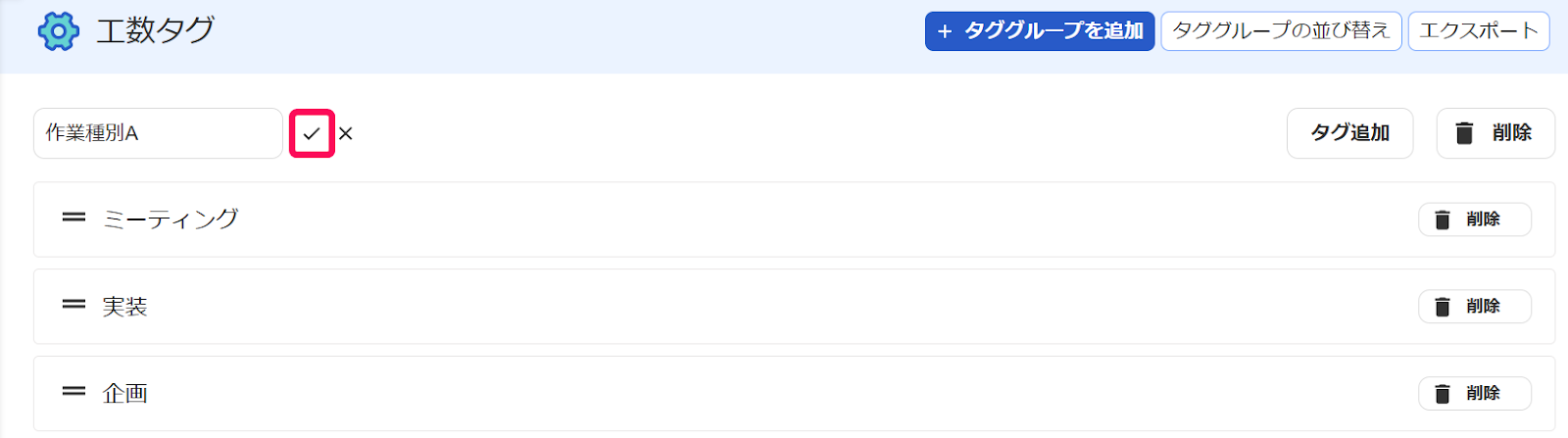Viewport: 1568px width, 438px height.
Task: Focus the 作業種別A group name field
Action: pyautogui.click(x=158, y=133)
